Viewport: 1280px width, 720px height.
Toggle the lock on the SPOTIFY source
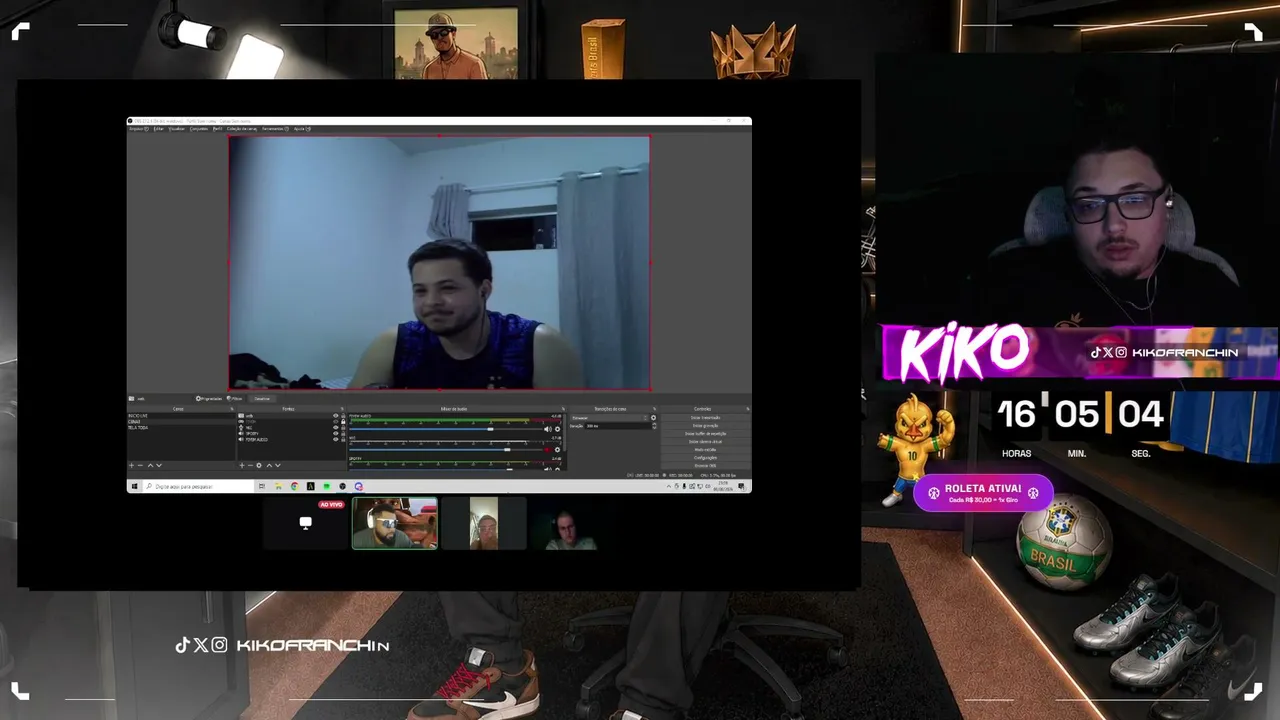point(343,434)
